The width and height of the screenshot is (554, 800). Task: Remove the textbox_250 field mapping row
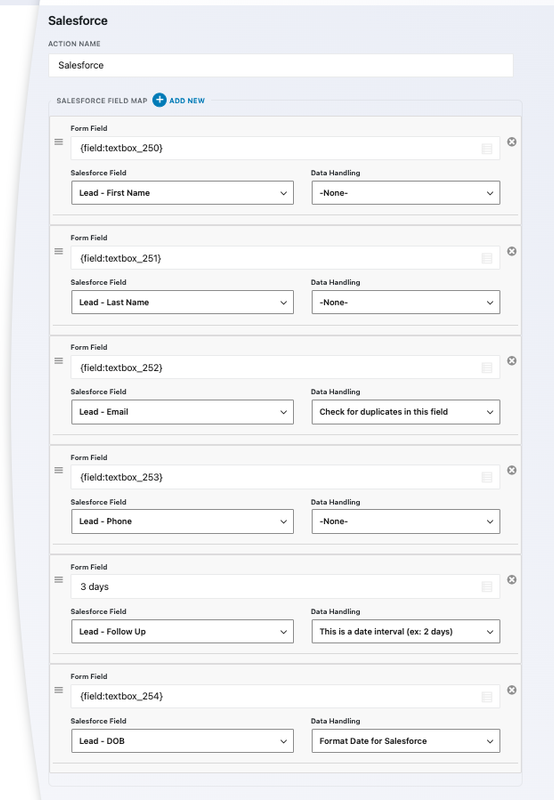click(512, 142)
